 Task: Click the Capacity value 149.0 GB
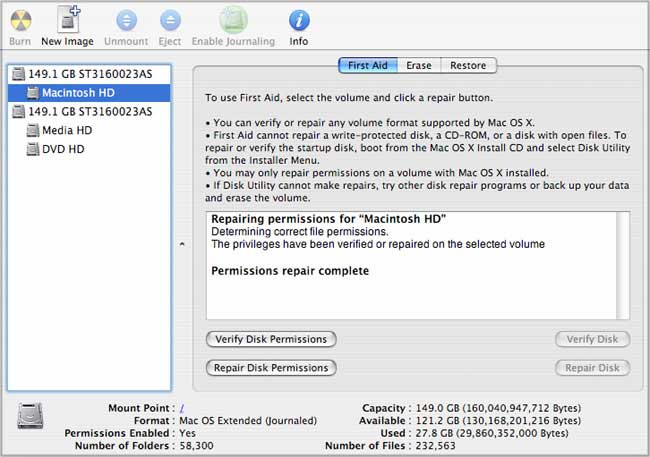(498, 408)
